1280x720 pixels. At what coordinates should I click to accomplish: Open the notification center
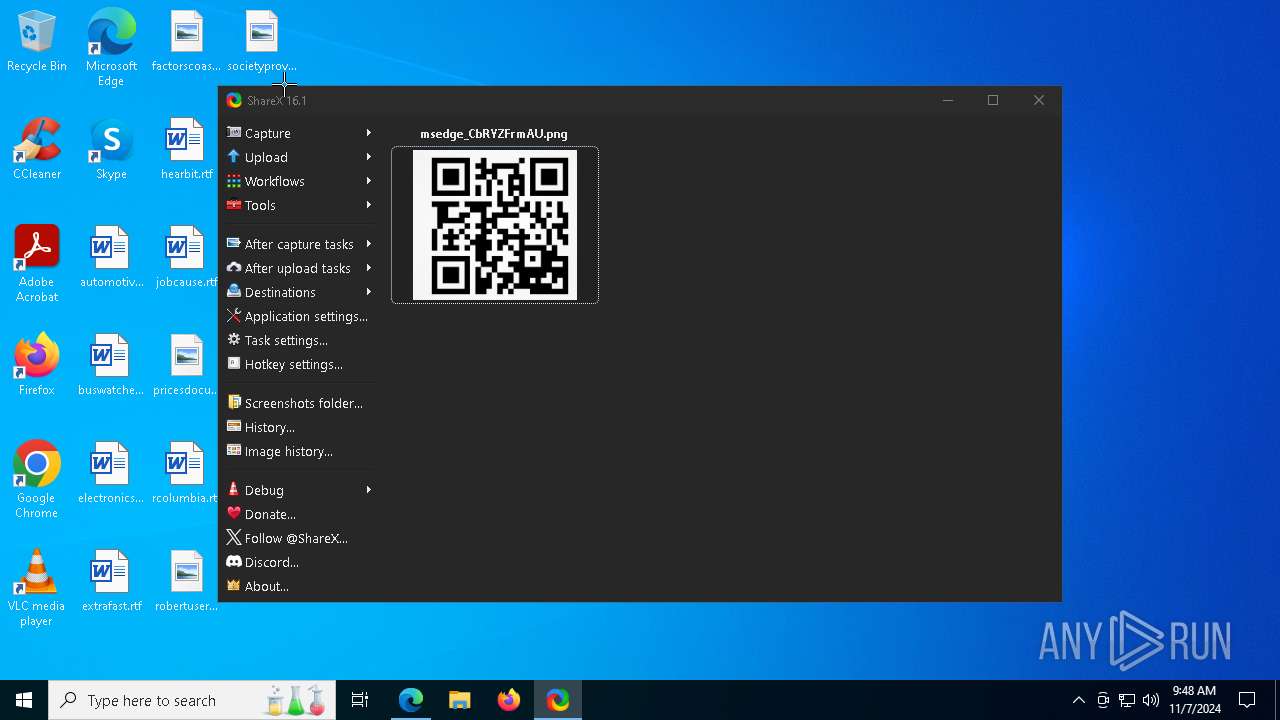tap(1247, 700)
